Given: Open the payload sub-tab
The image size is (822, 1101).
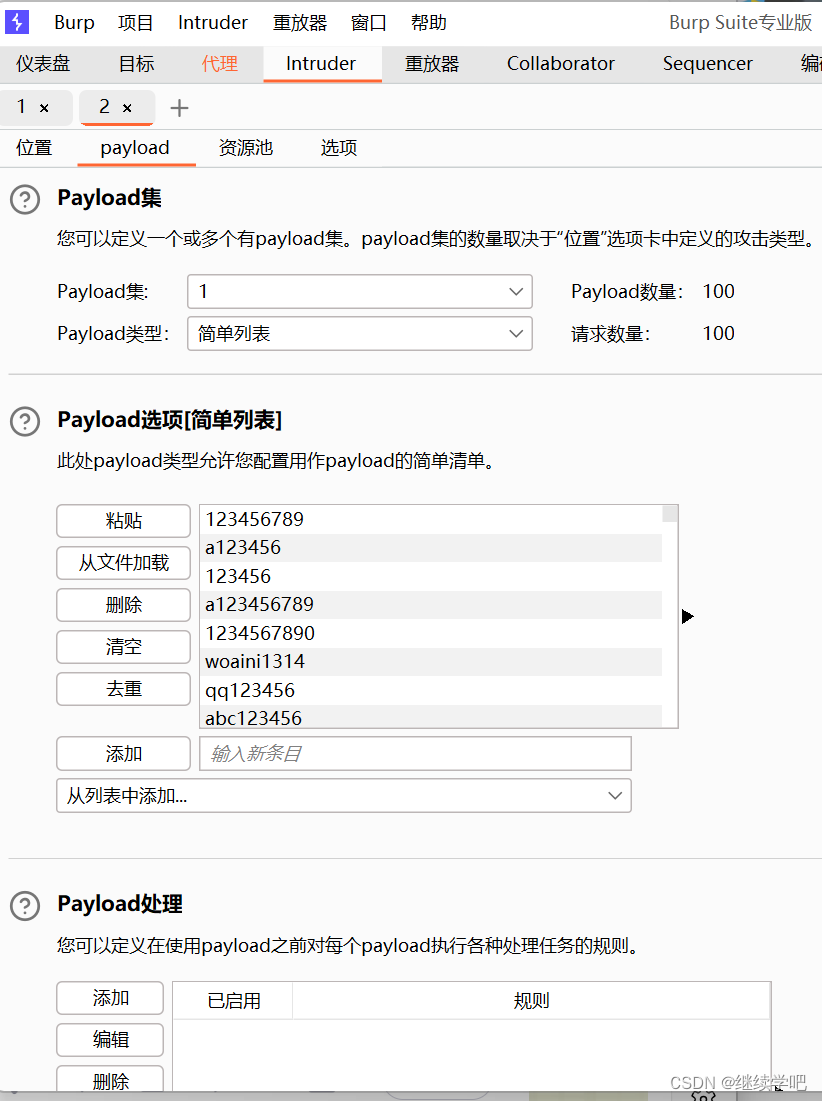Looking at the screenshot, I should pos(135,148).
